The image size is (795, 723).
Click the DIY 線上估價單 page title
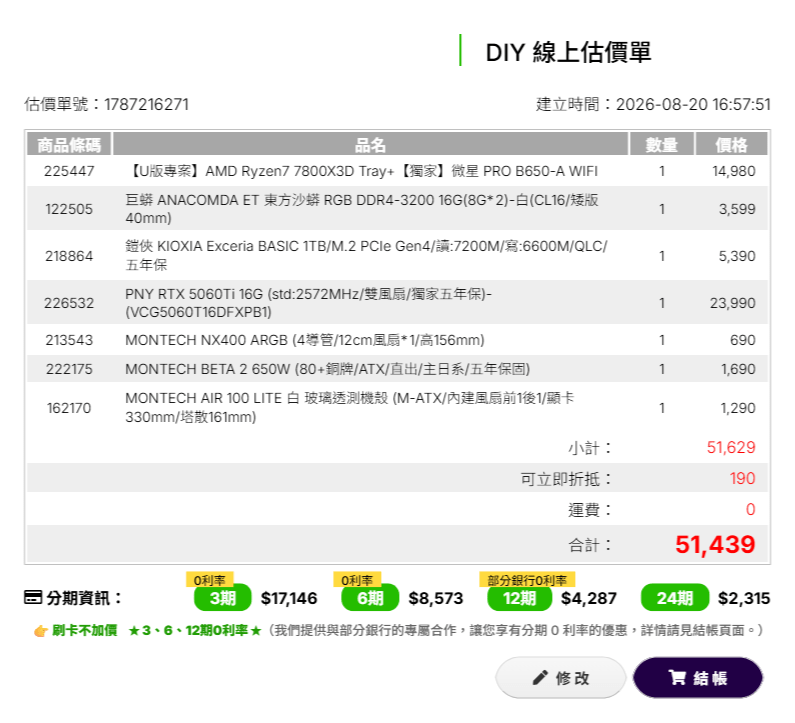click(568, 52)
